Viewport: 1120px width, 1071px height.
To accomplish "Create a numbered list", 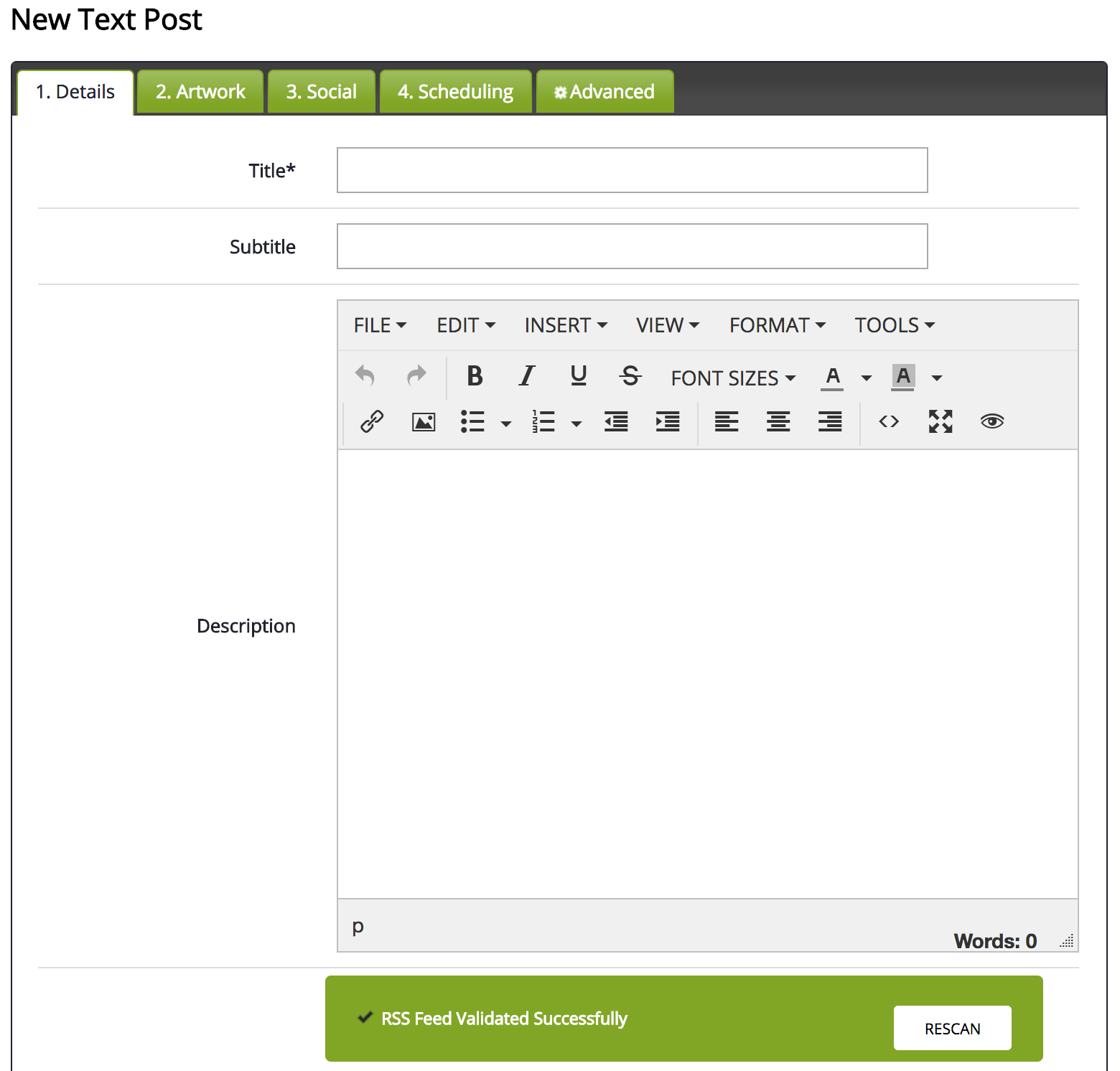I will tap(543, 421).
